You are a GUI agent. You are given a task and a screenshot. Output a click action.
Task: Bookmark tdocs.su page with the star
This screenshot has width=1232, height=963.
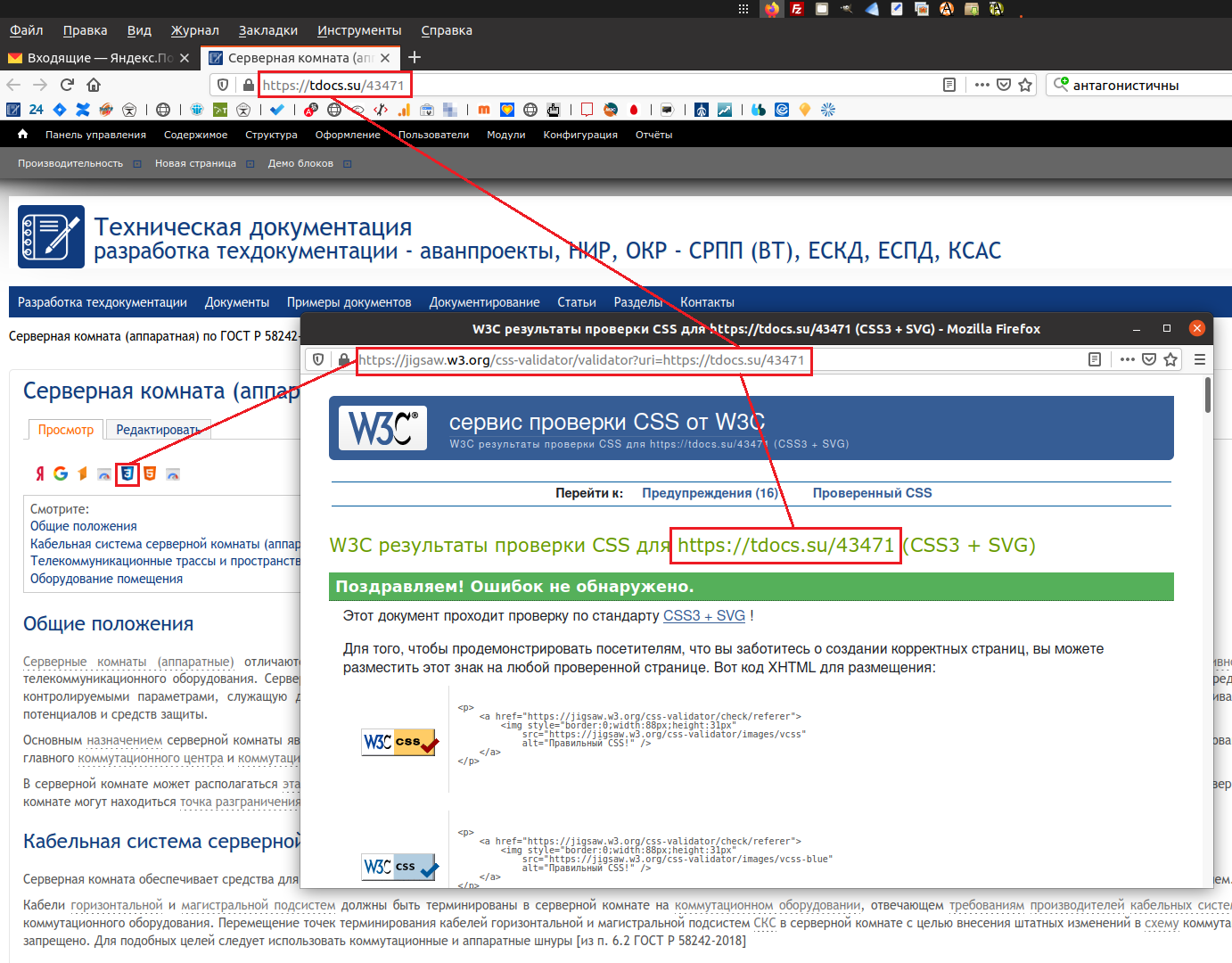[1025, 85]
